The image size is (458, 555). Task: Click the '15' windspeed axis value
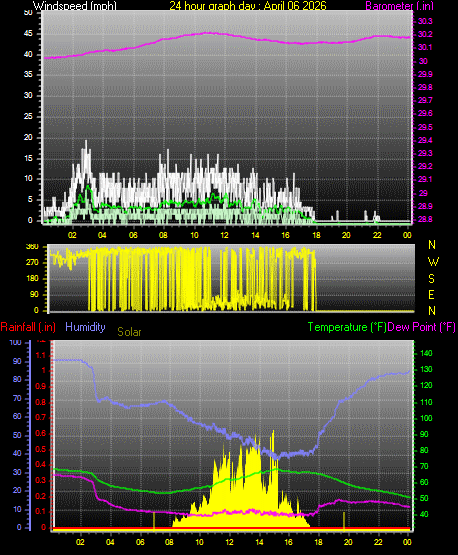(x=28, y=158)
